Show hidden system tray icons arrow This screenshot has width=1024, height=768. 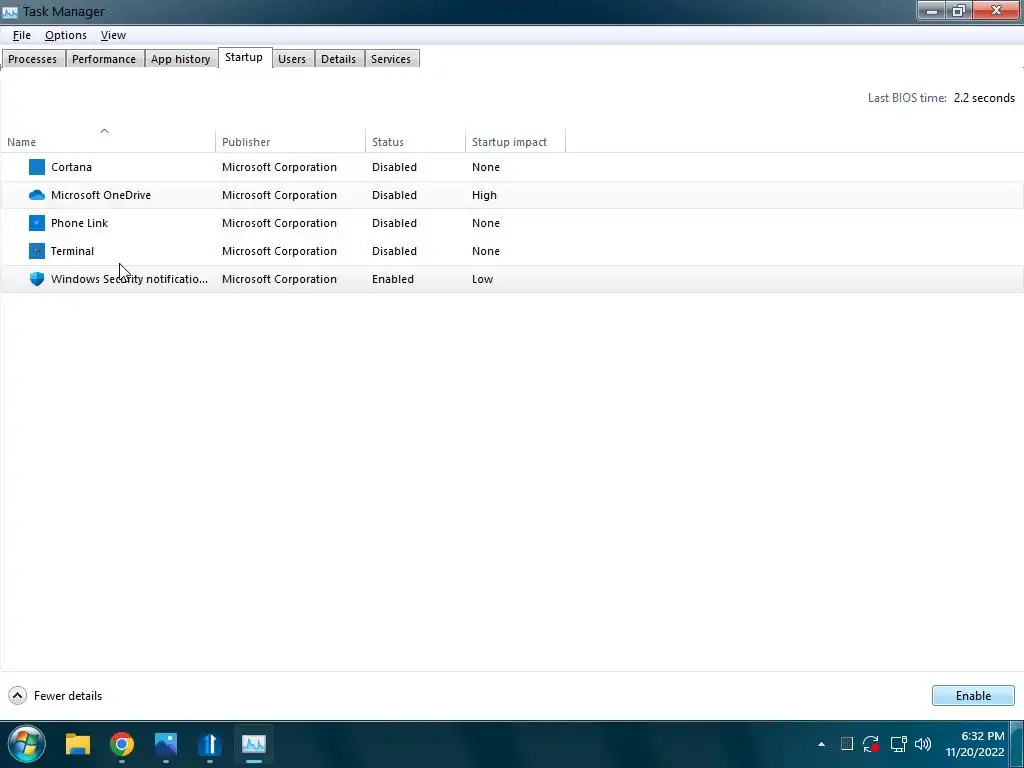tap(821, 744)
